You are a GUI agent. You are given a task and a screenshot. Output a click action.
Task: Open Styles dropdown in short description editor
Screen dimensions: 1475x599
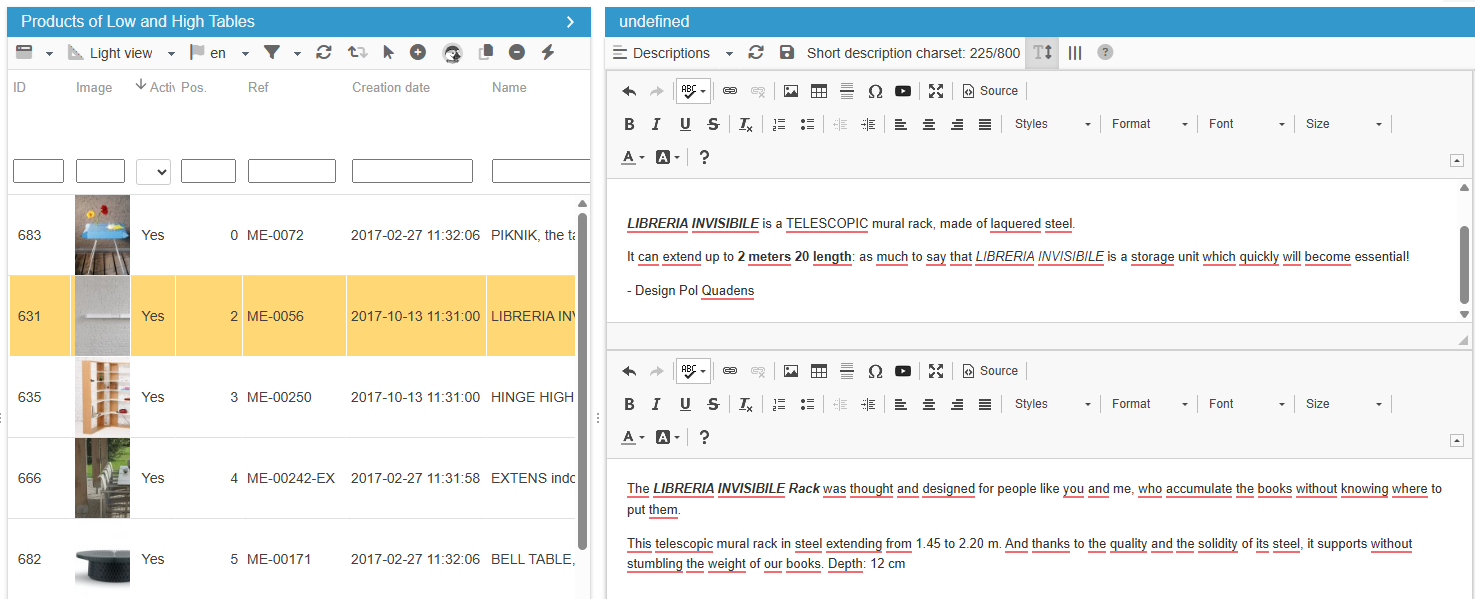tap(1052, 124)
